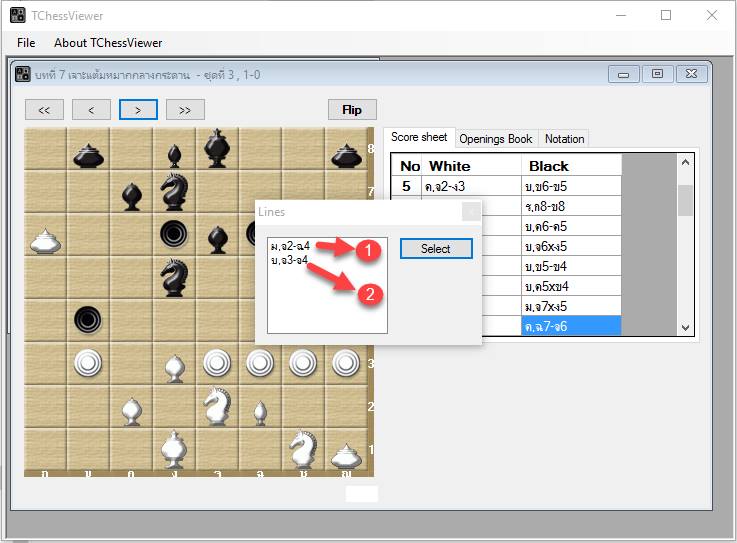Click the white knight on row 2
737x543 pixels.
(217, 405)
